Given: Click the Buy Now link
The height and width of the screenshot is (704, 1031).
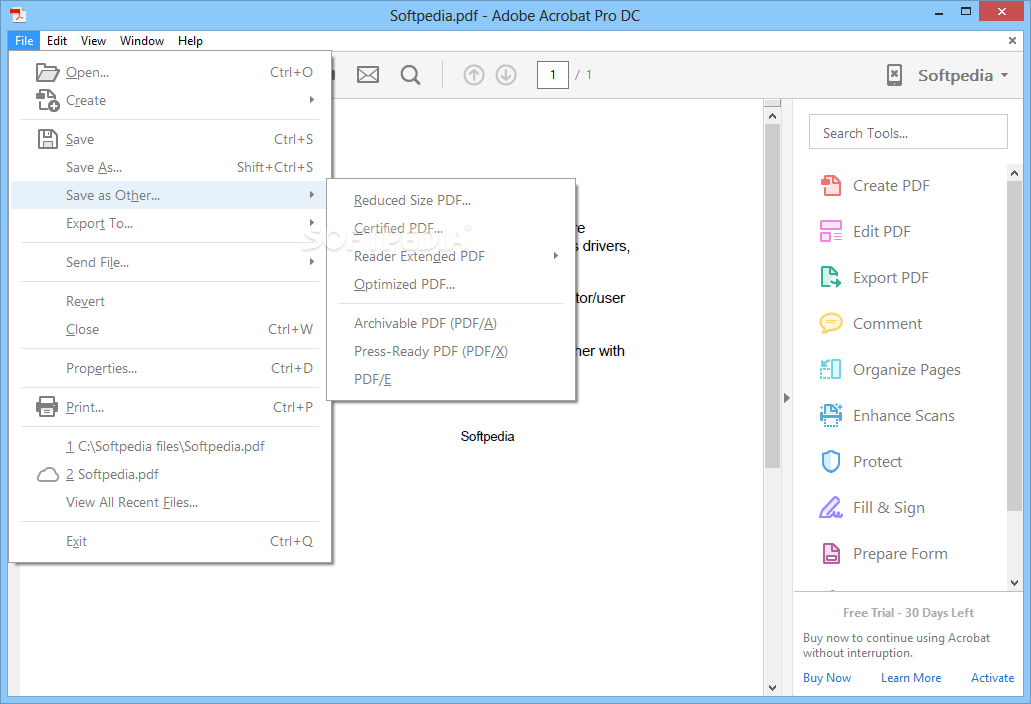Looking at the screenshot, I should (x=827, y=678).
